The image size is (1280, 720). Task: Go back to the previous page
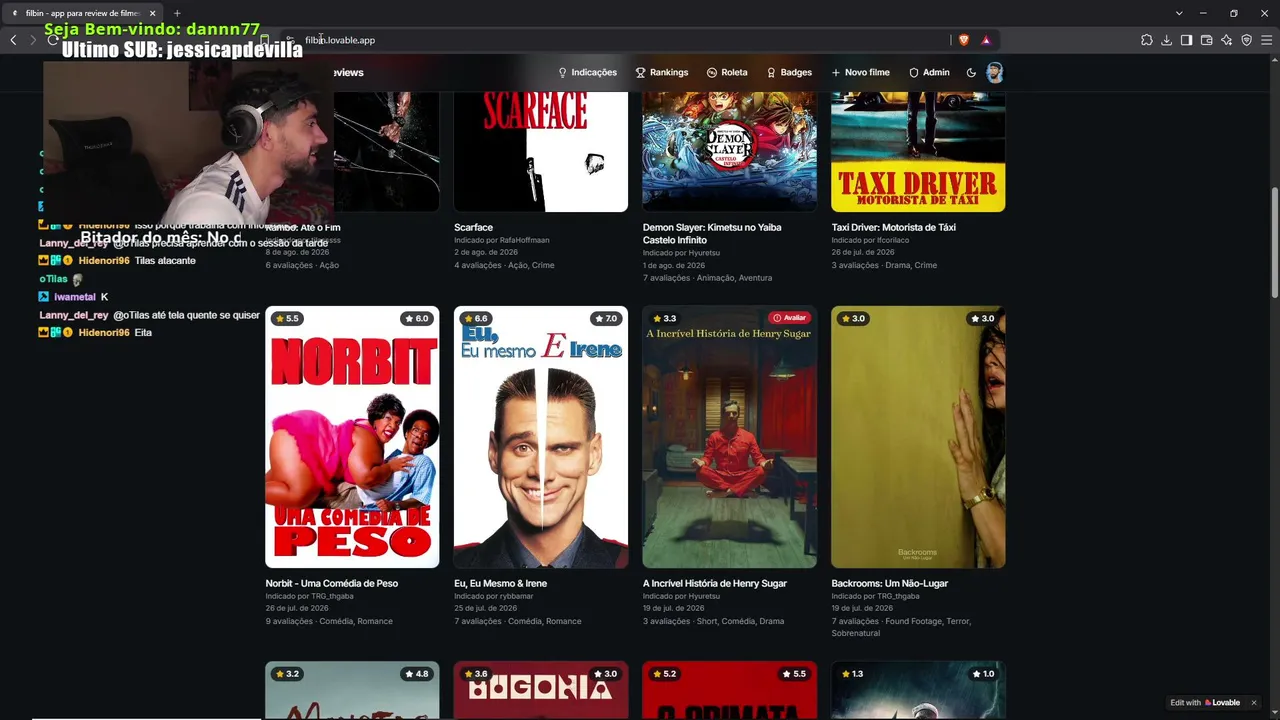[x=13, y=40]
